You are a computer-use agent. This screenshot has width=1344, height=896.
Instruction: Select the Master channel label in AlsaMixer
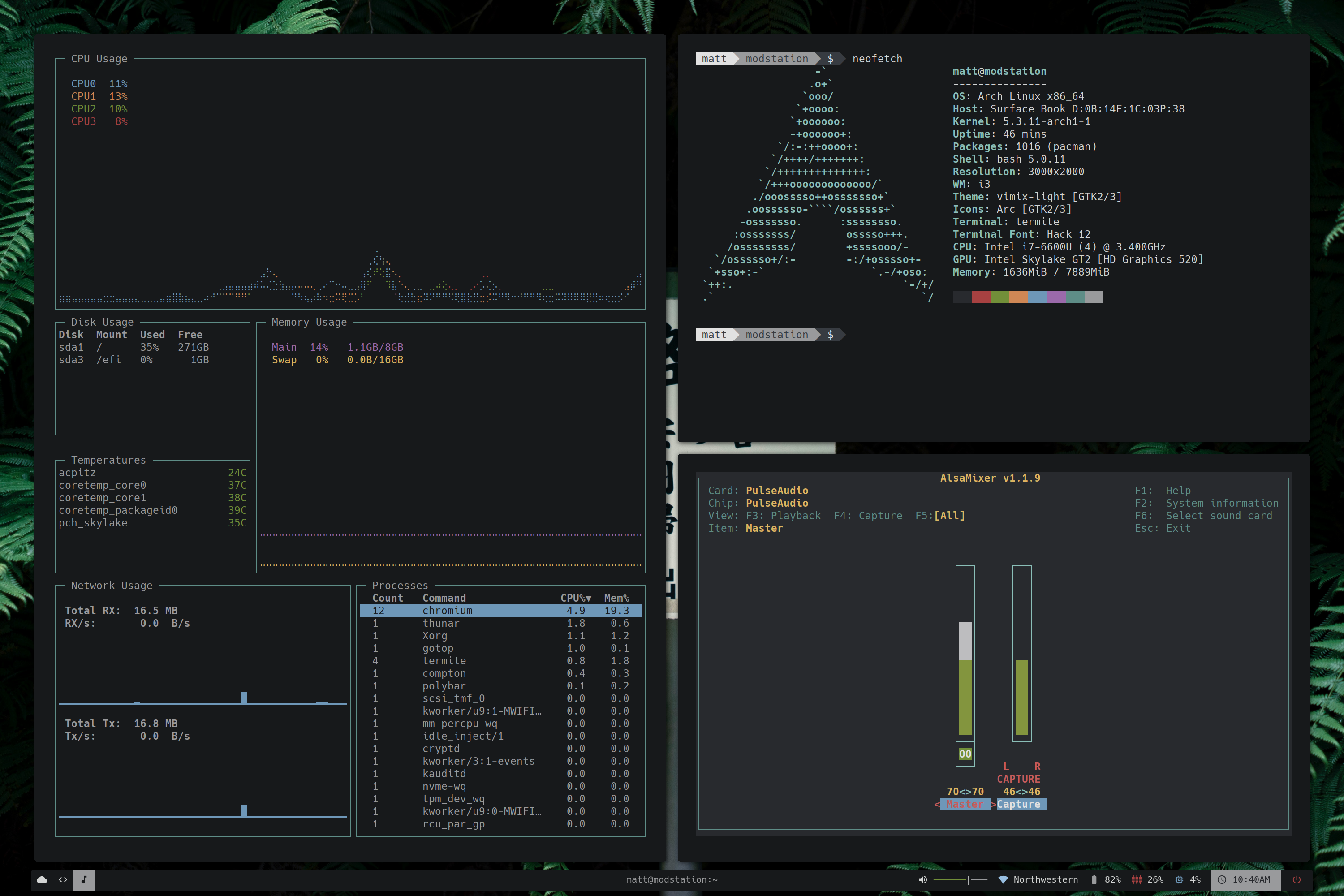pyautogui.click(x=965, y=805)
